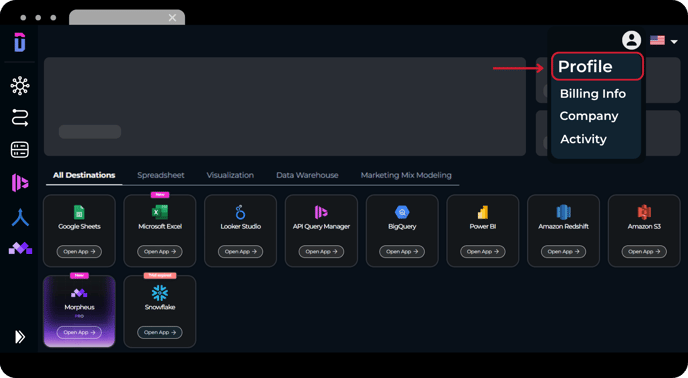Click the blue merge arrow sidebar icon
Image resolution: width=688 pixels, height=378 pixels.
pyautogui.click(x=20, y=217)
